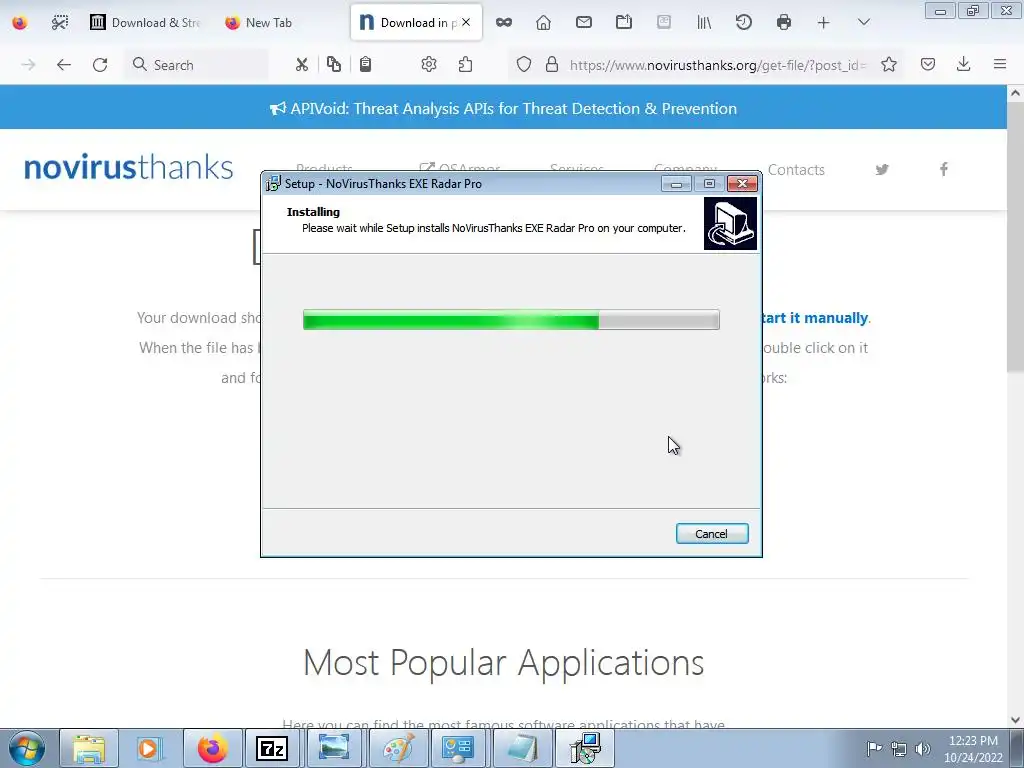1024x768 pixels.
Task: Switch to the Download & Stream tab
Action: pos(145,23)
